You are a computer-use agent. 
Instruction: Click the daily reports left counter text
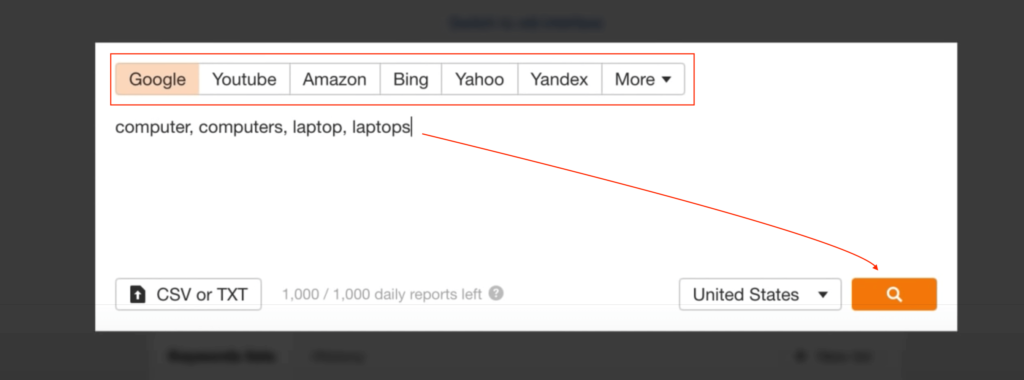click(382, 294)
